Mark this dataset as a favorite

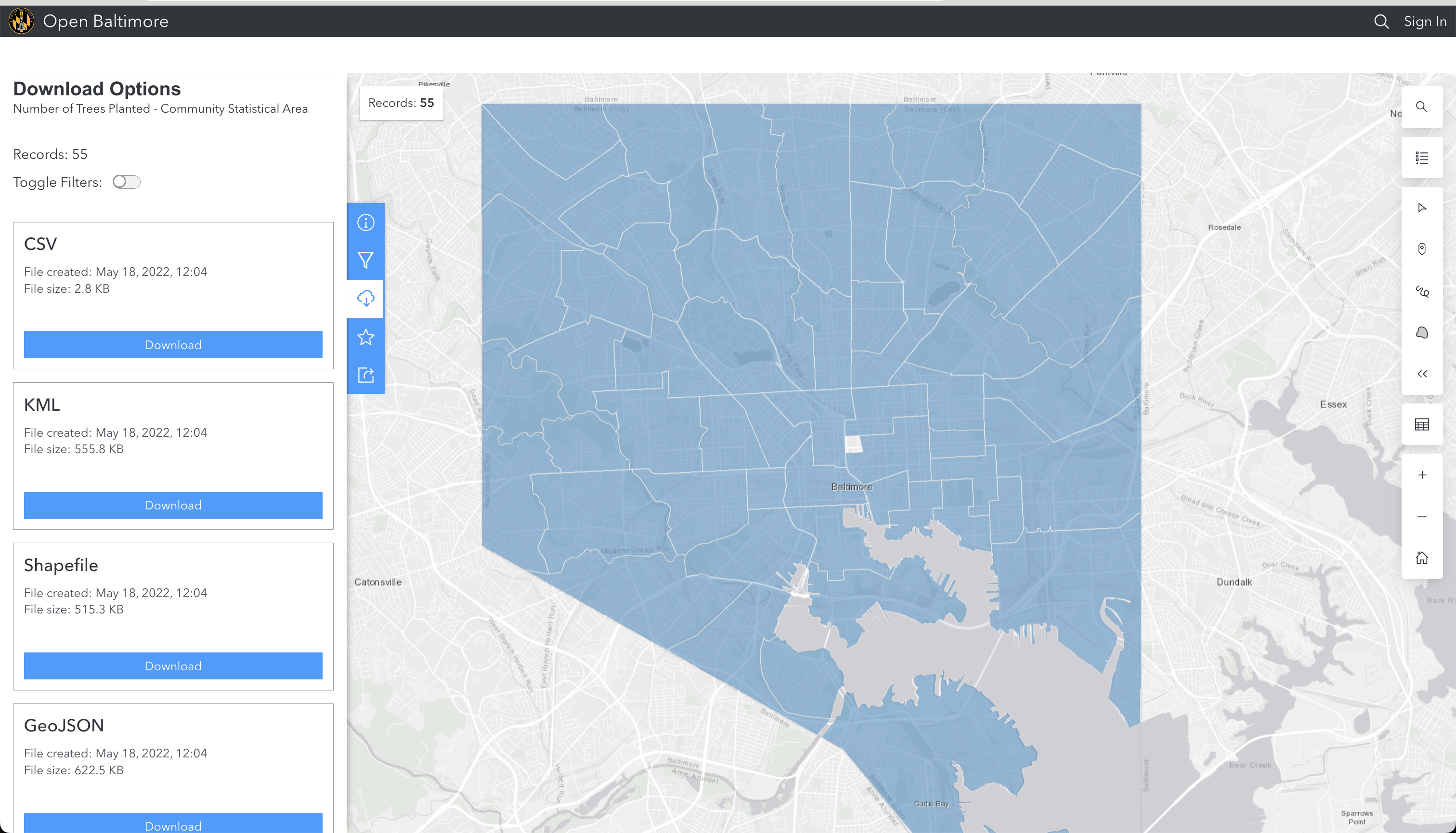click(x=365, y=337)
